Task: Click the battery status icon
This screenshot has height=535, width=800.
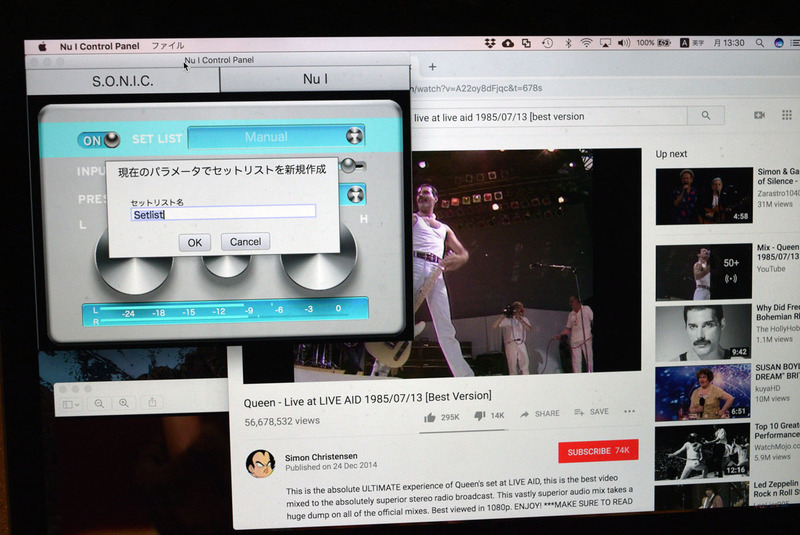Action: 664,43
